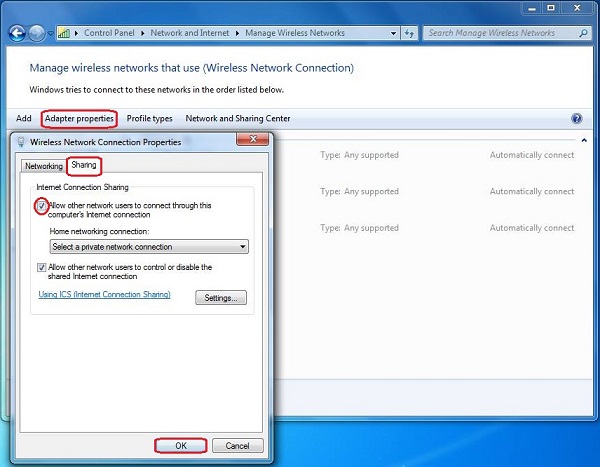
Task: Click Profile types in the toolbar
Action: pyautogui.click(x=149, y=119)
